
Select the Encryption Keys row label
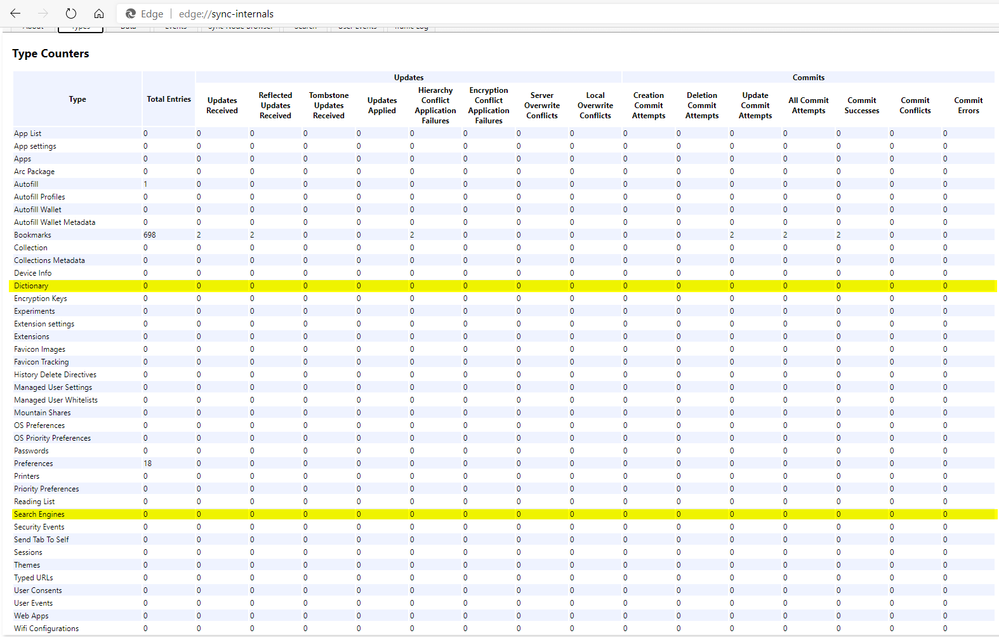[x=41, y=299]
